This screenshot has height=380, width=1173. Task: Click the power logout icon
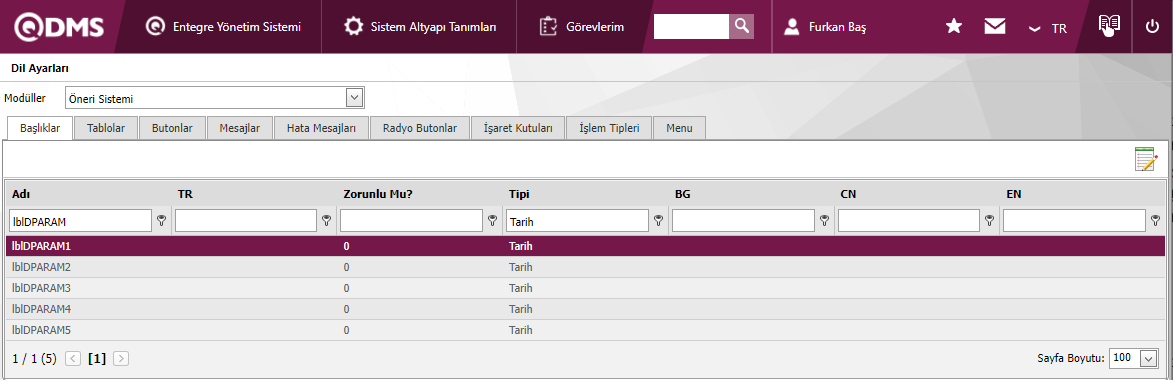(1152, 27)
